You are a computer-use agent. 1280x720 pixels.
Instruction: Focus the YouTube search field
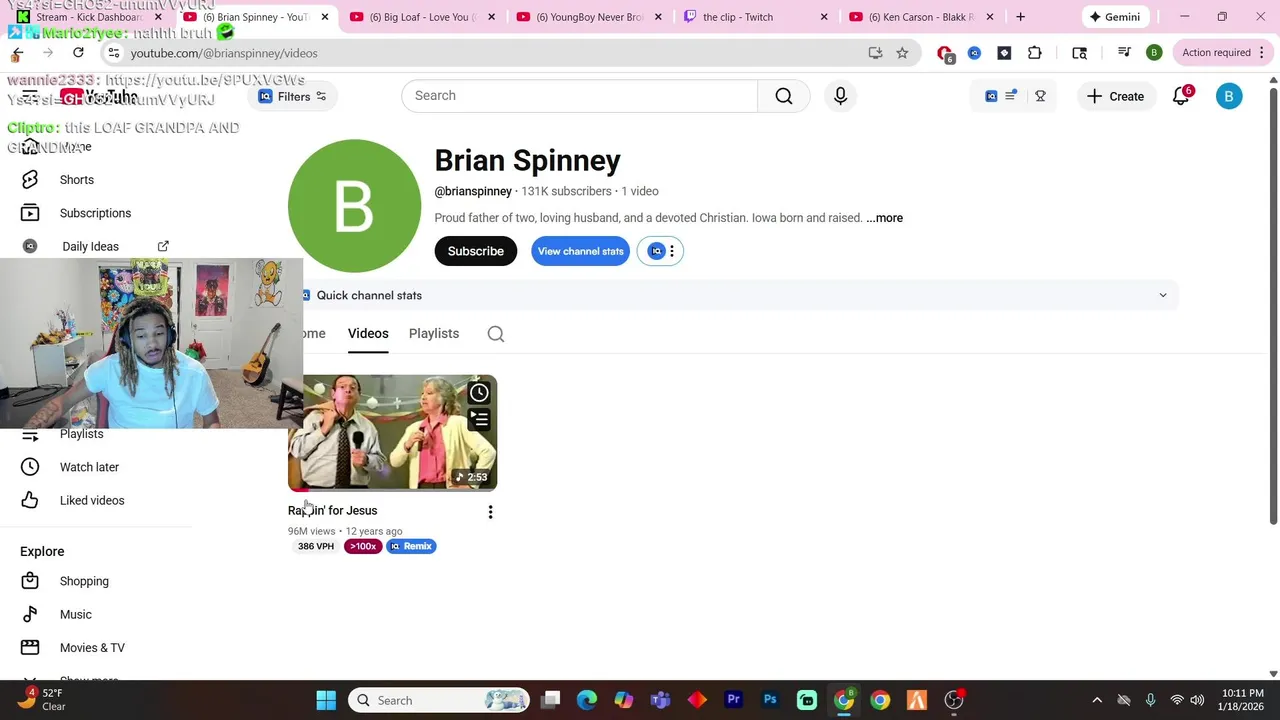pos(580,96)
